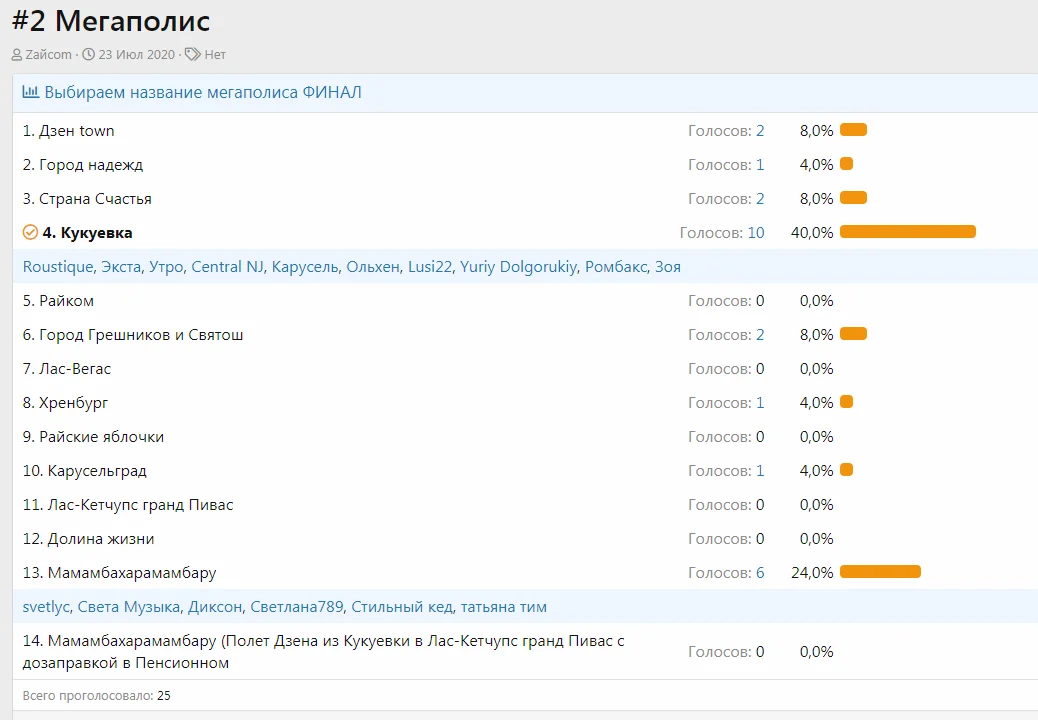Click the 24% result bar for Мамамбахарамамбару

(x=880, y=572)
